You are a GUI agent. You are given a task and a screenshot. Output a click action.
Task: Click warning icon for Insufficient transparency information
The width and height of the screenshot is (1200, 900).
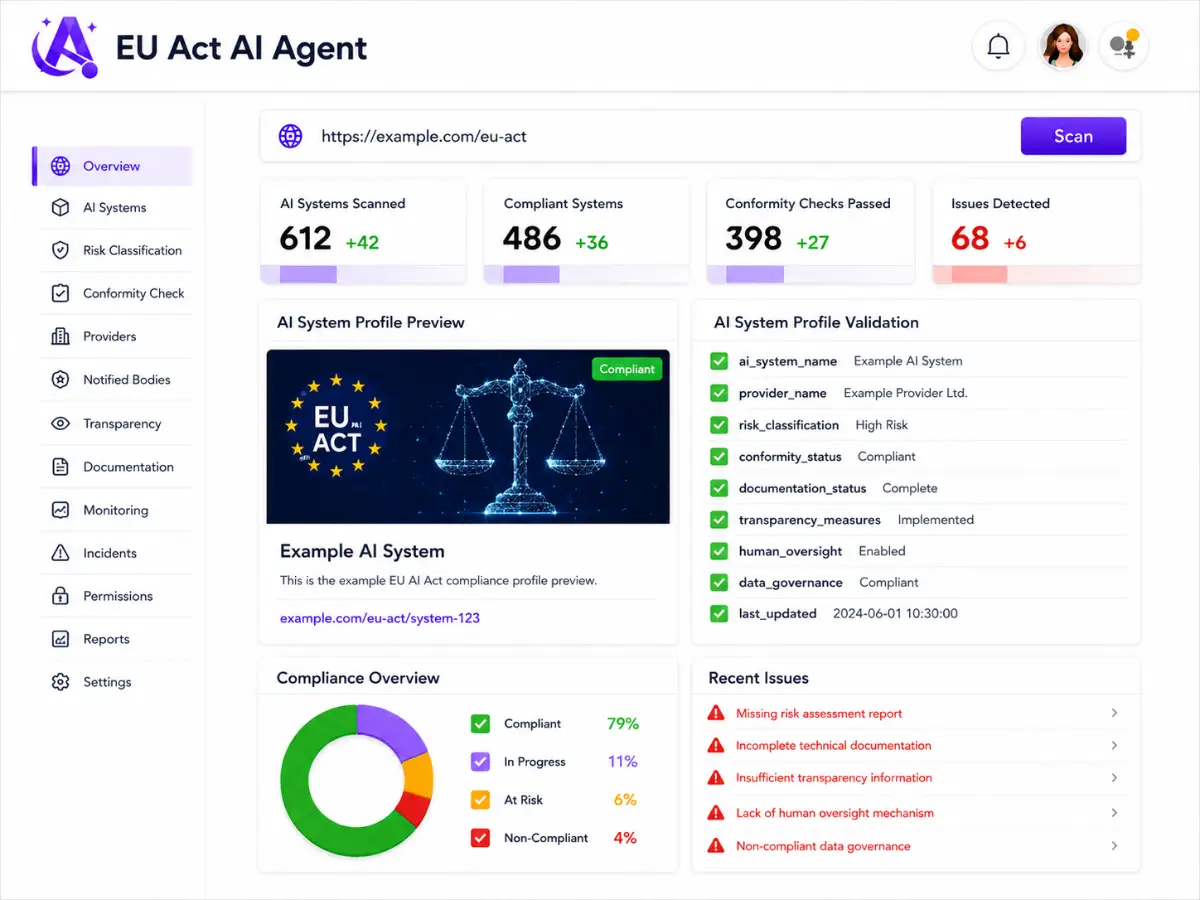point(715,777)
